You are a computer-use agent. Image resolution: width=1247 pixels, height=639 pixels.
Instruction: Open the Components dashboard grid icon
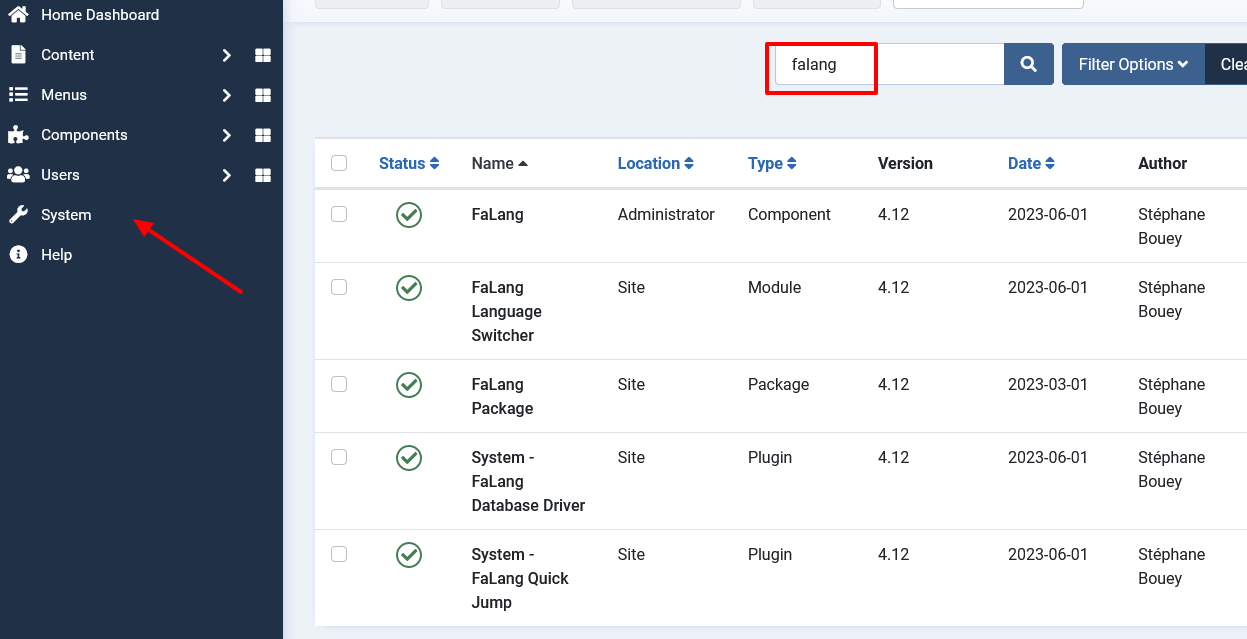(263, 135)
